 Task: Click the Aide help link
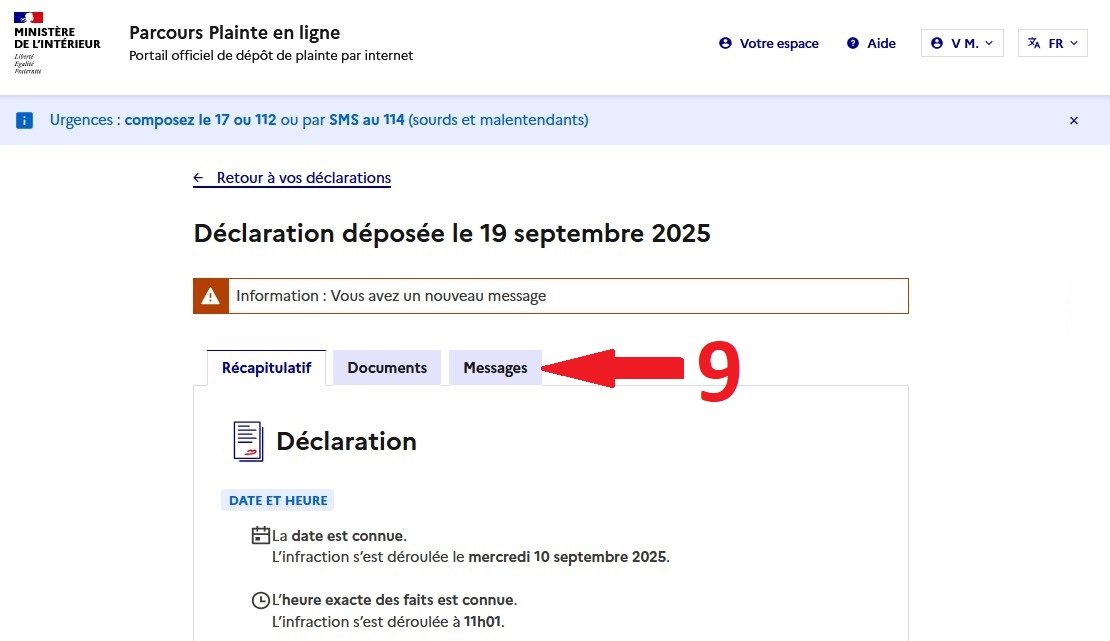(880, 43)
